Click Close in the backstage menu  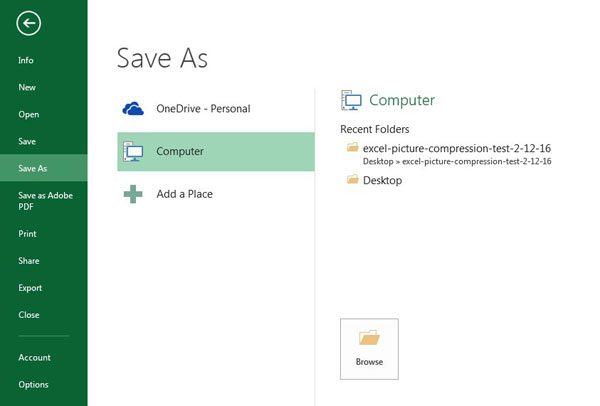click(x=29, y=315)
